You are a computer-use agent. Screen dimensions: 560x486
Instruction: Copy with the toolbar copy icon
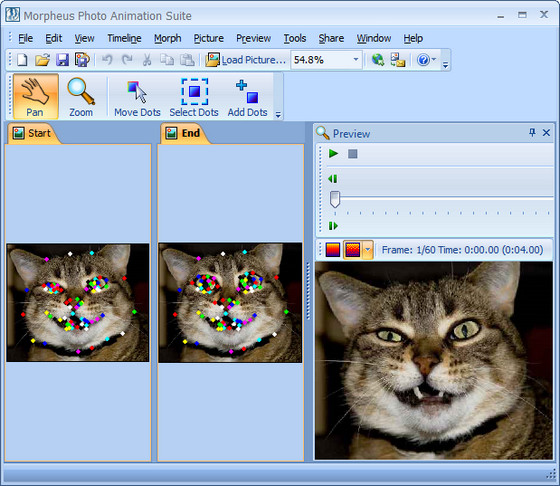tap(167, 60)
